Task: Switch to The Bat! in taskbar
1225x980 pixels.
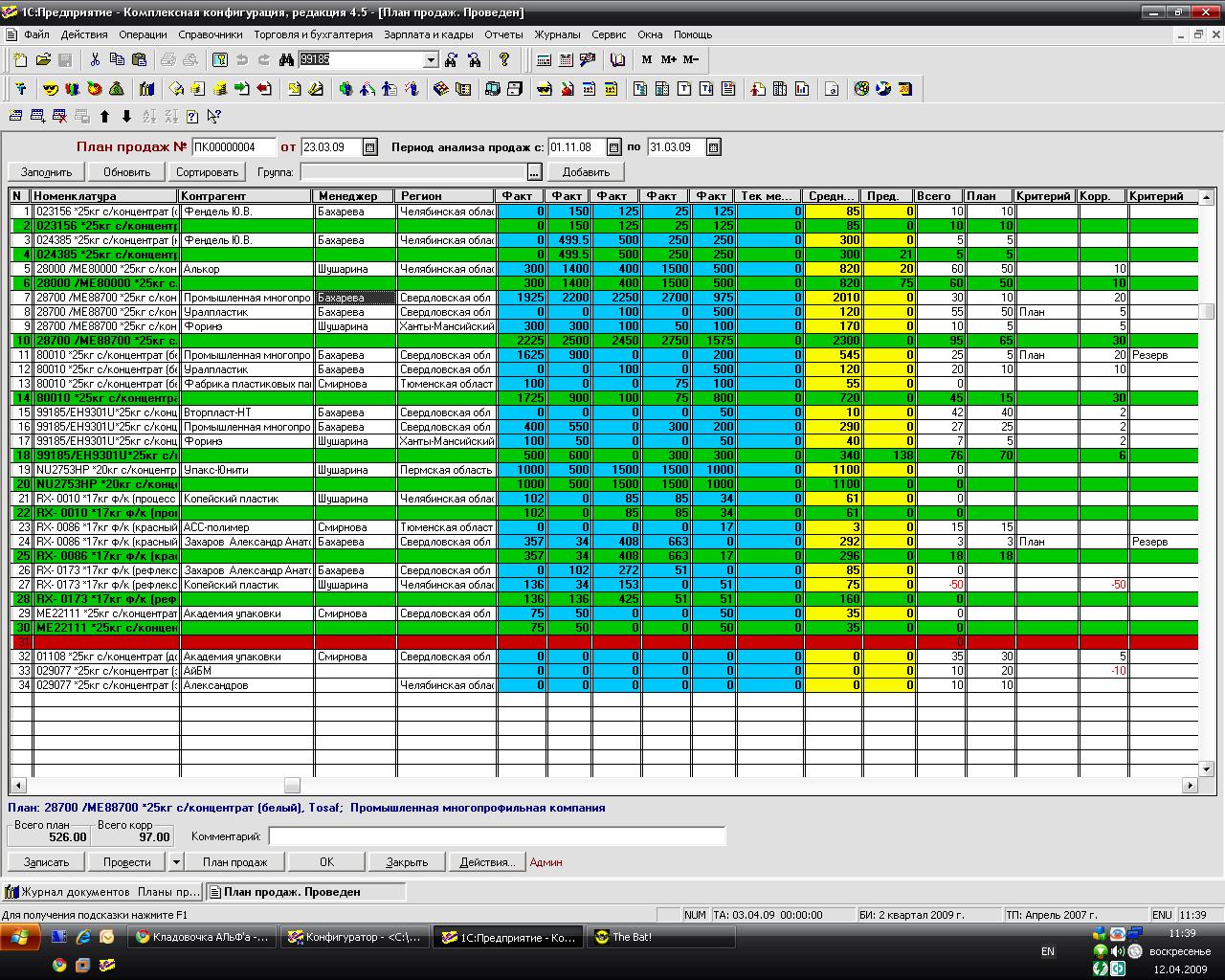Action: pyautogui.click(x=660, y=937)
